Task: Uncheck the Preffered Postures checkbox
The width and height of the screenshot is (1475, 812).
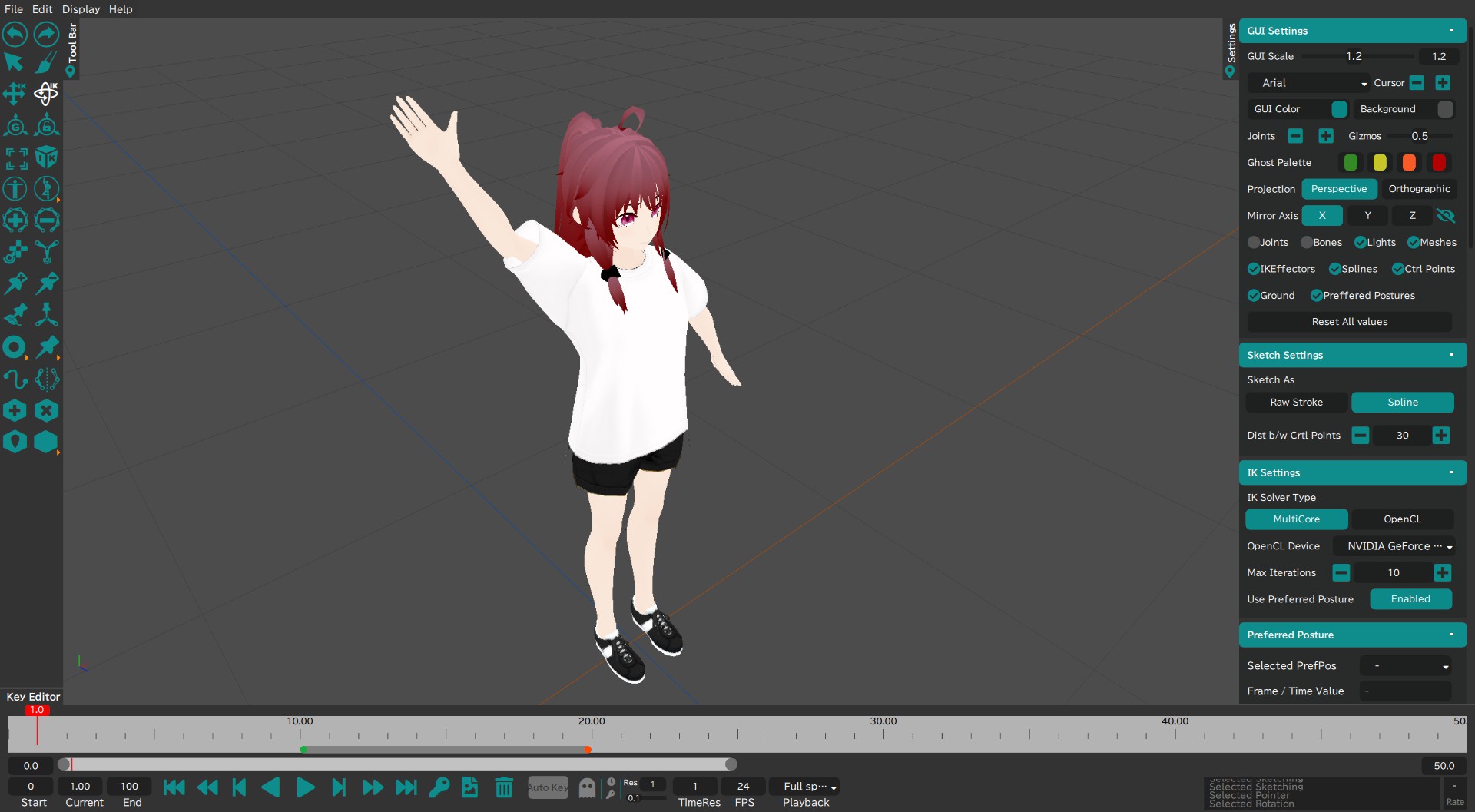Action: pyautogui.click(x=1317, y=296)
